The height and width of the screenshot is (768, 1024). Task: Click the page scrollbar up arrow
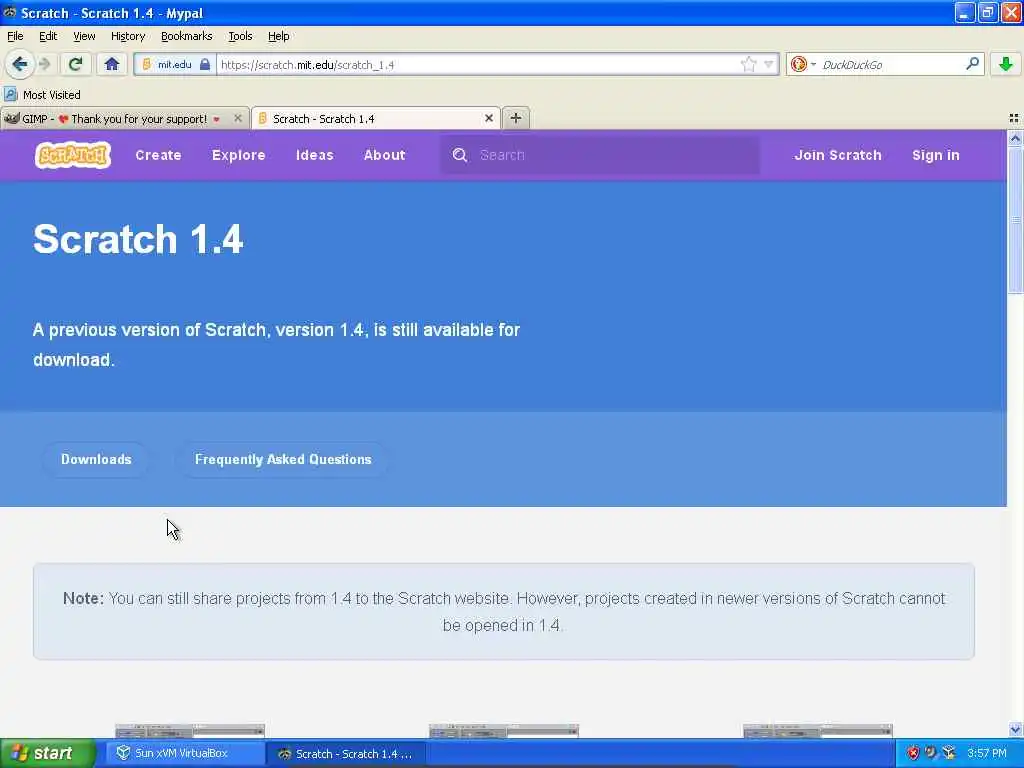[x=1015, y=138]
